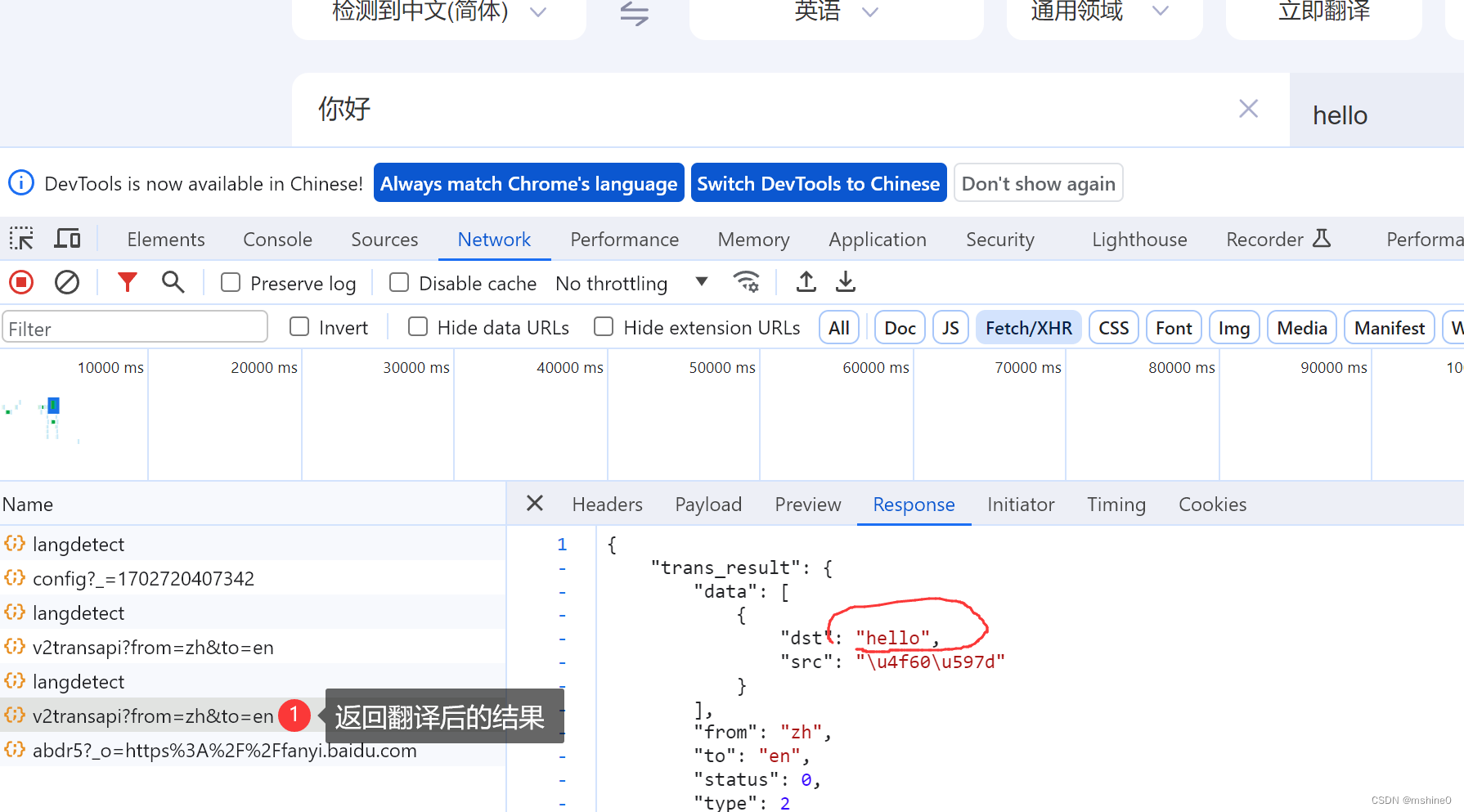Toggle the Img type filter
This screenshot has width=1464, height=812.
click(1234, 328)
